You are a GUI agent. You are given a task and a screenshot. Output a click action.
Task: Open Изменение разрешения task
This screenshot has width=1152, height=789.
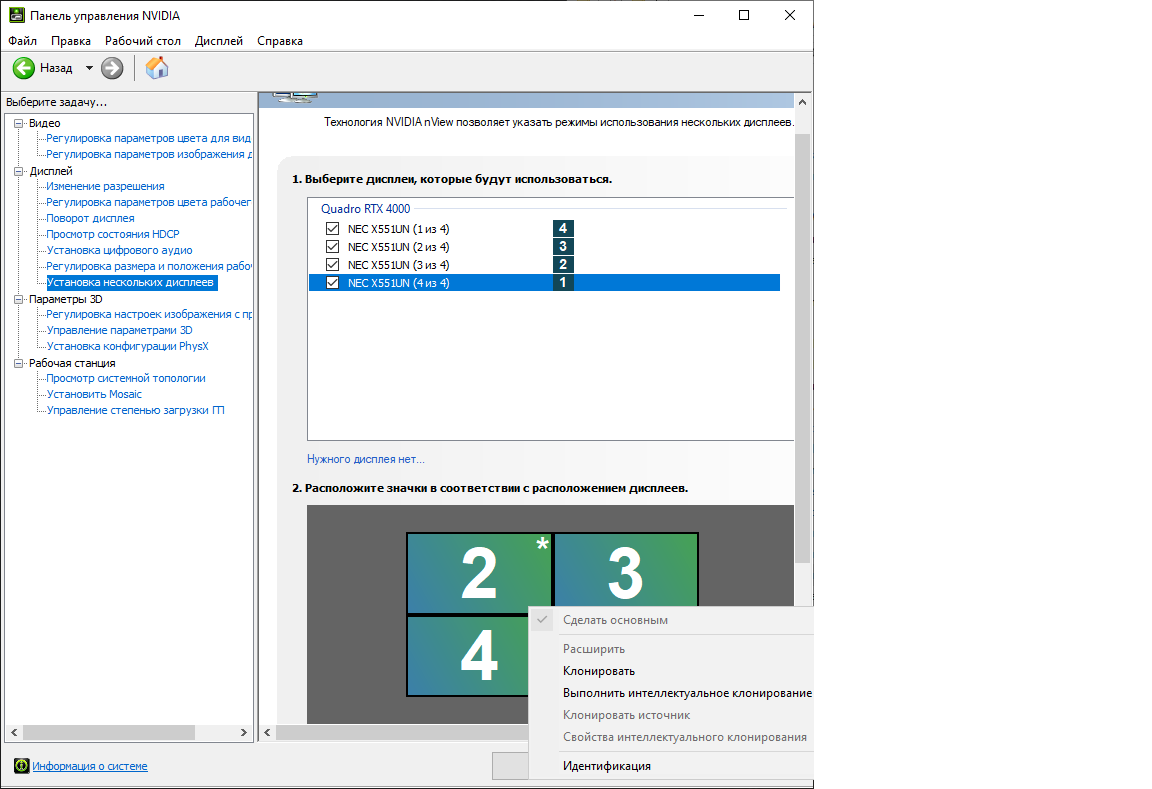pyautogui.click(x=105, y=187)
